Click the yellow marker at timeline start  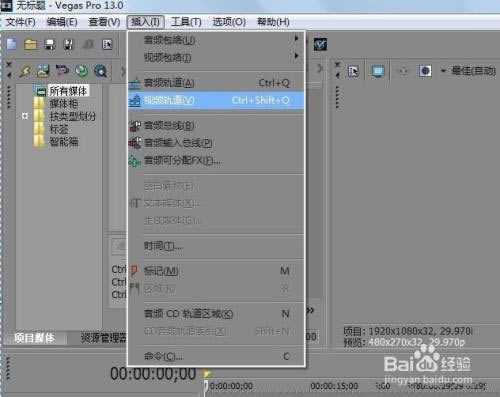click(207, 374)
